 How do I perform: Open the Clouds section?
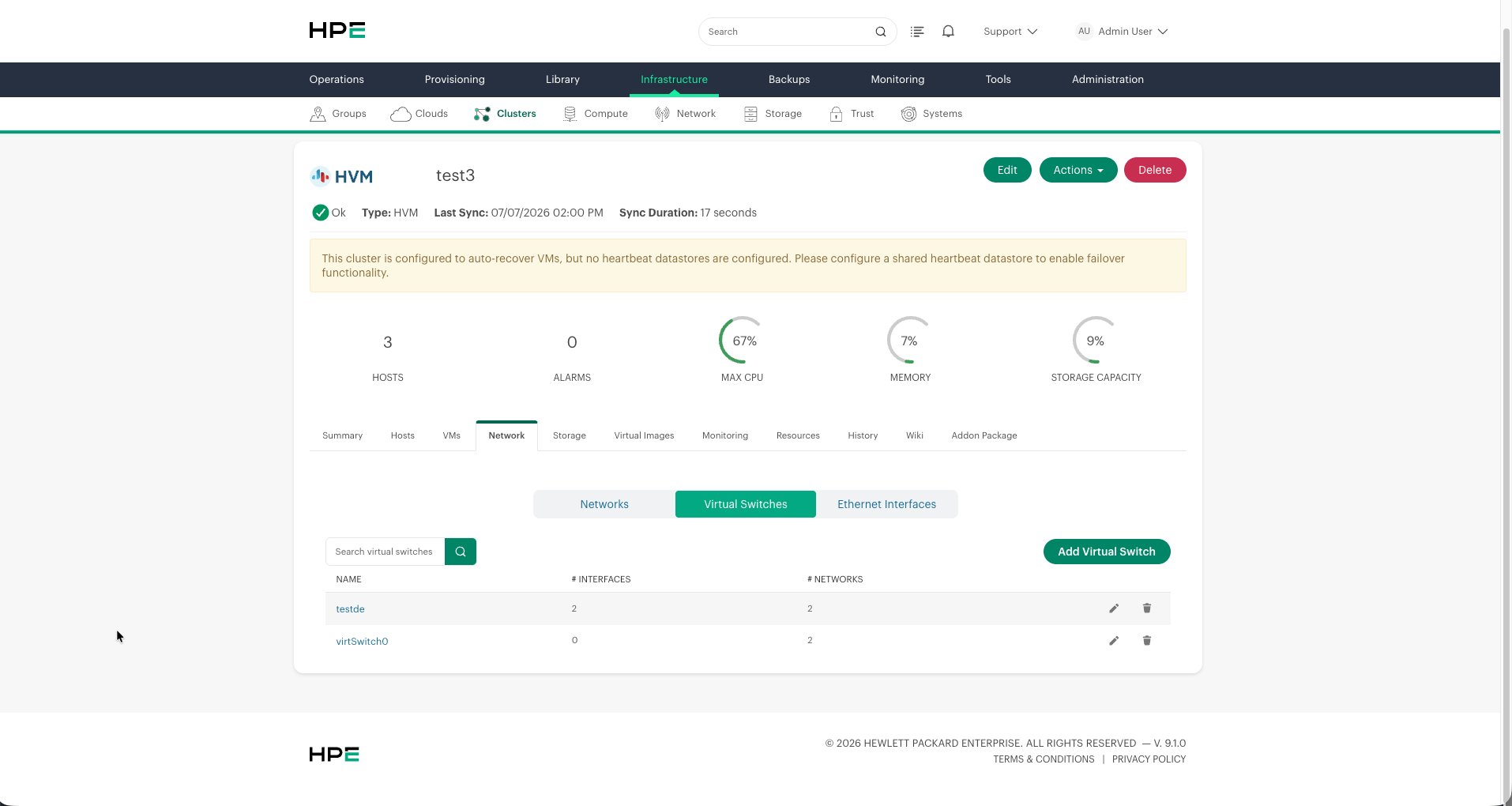(x=419, y=114)
